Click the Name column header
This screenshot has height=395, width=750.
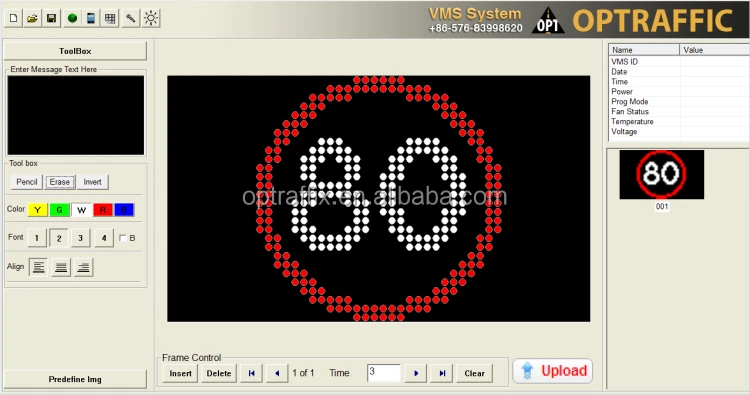[644, 50]
